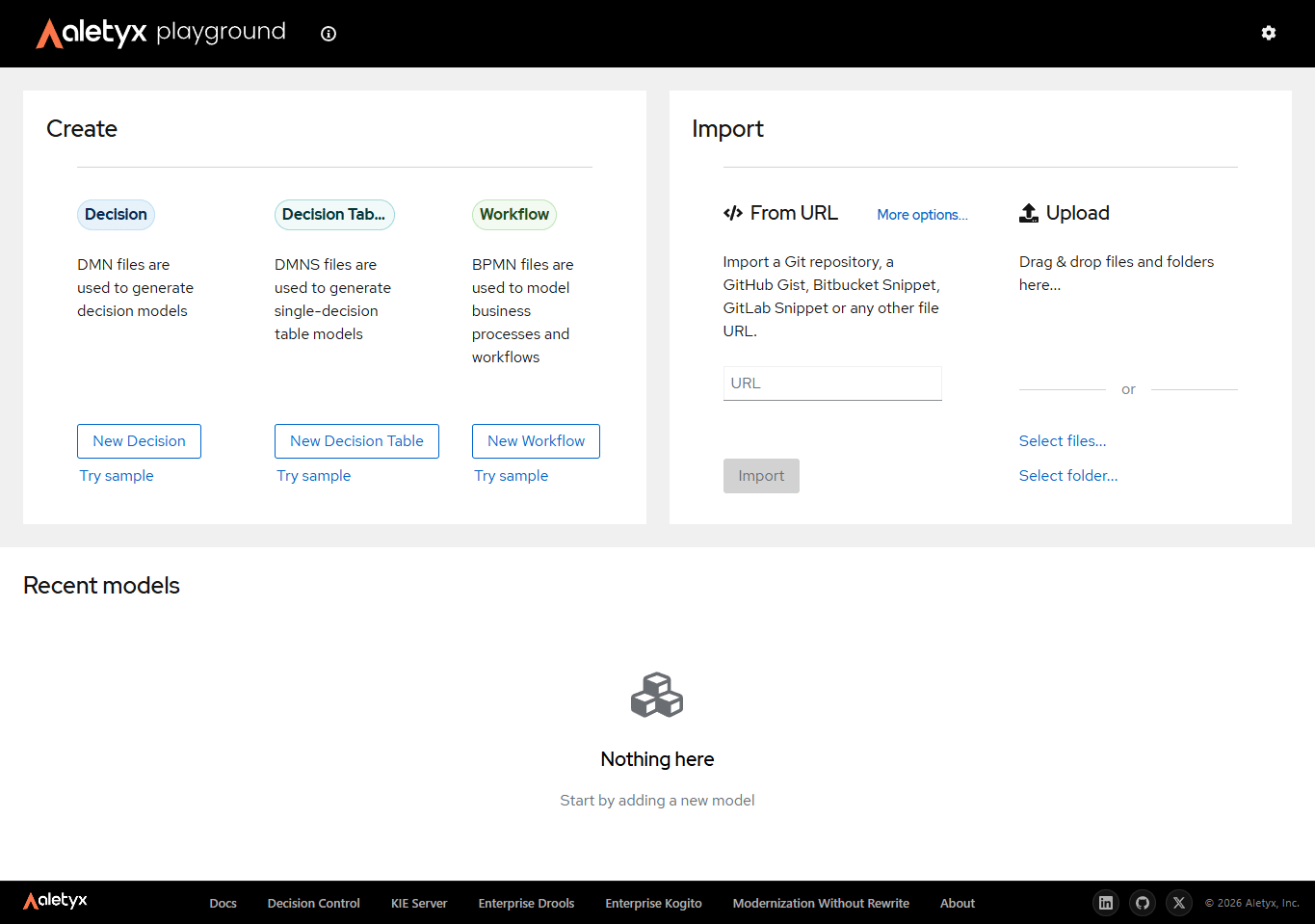Open the info icon beside playground

[x=329, y=34]
